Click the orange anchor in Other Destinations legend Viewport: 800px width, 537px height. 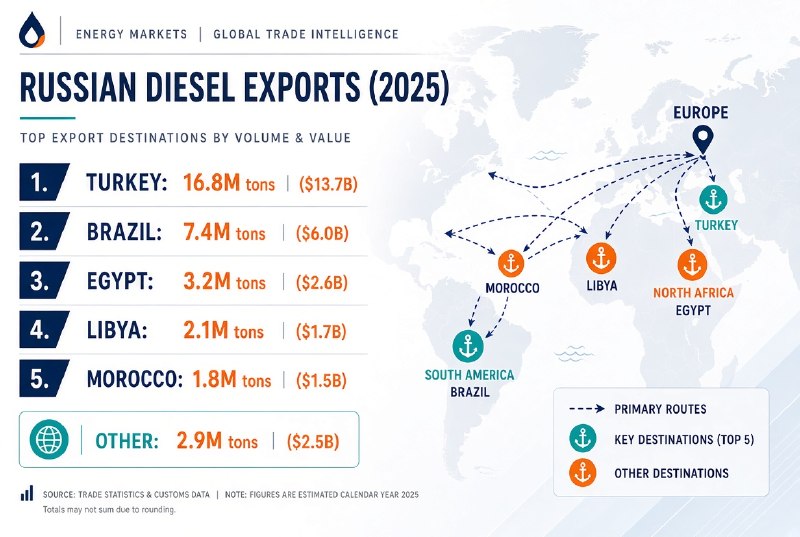tap(583, 472)
